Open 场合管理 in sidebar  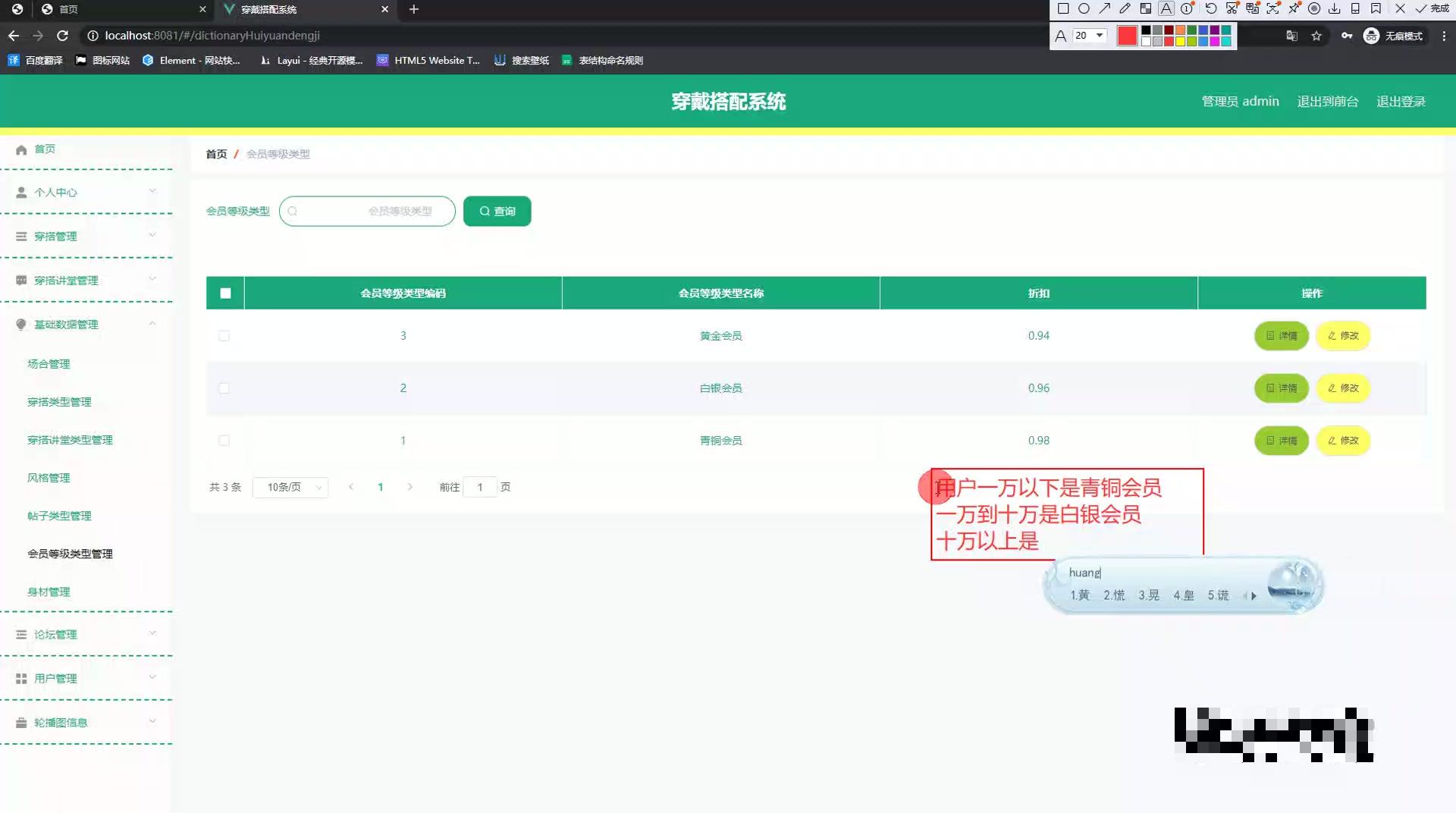(49, 364)
